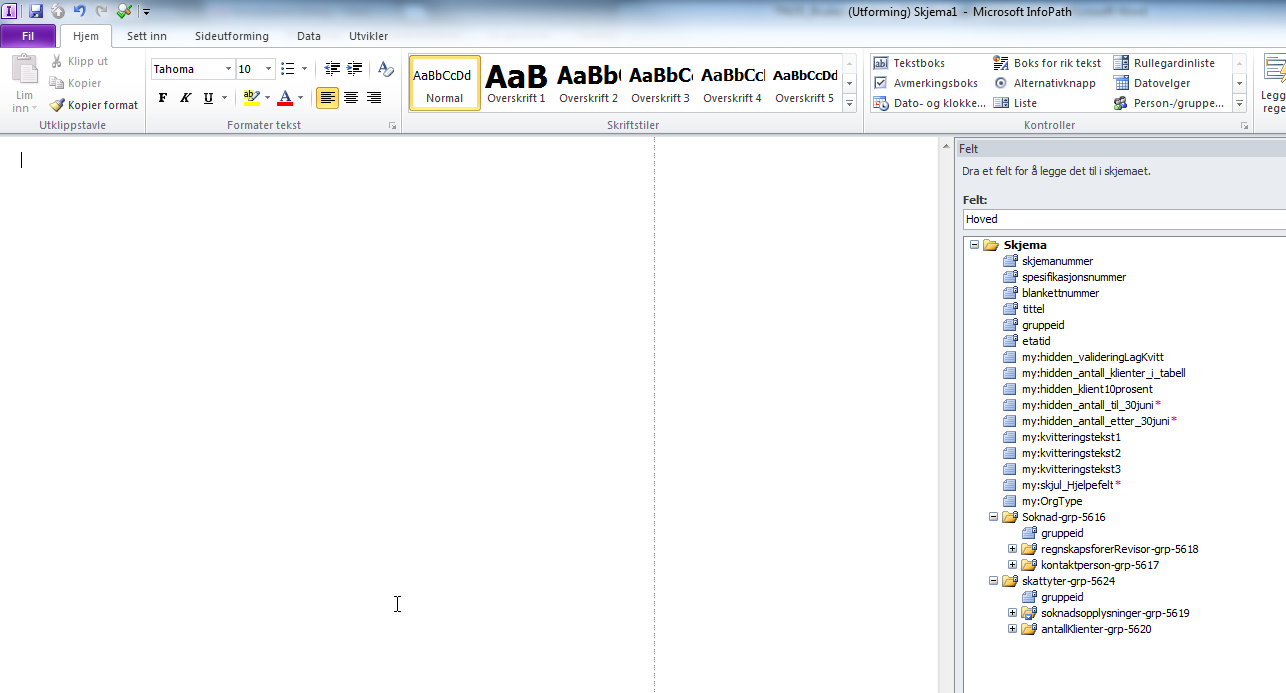The width and height of the screenshot is (1286, 693).
Task: Click the Redo arrow in quick access toolbar
Action: 101,11
